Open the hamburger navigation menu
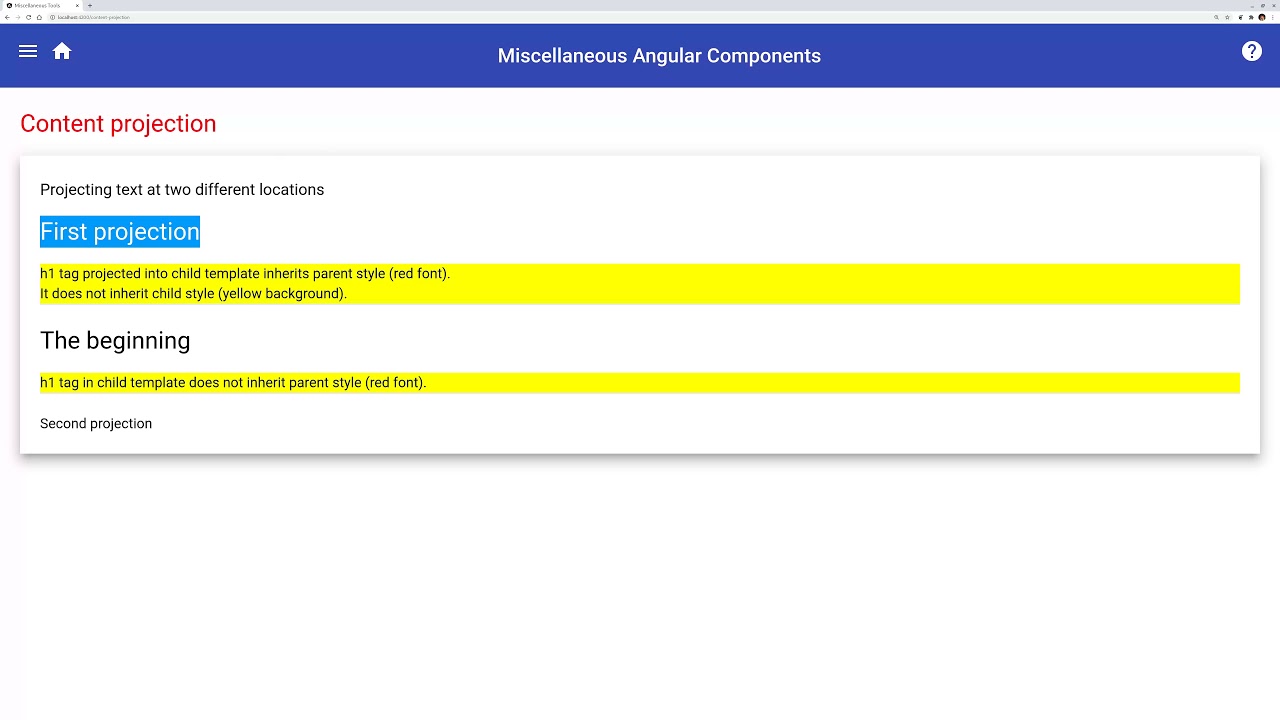The height and width of the screenshot is (720, 1280). click(x=28, y=51)
